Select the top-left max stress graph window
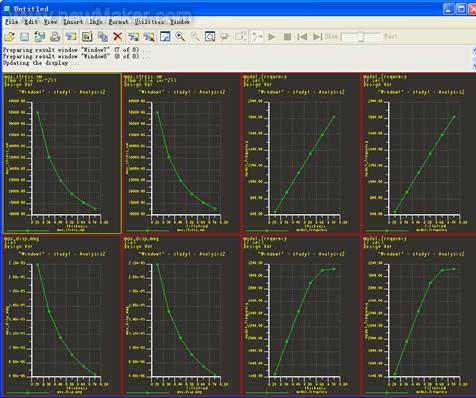This screenshot has height=398, width=476. [62, 153]
